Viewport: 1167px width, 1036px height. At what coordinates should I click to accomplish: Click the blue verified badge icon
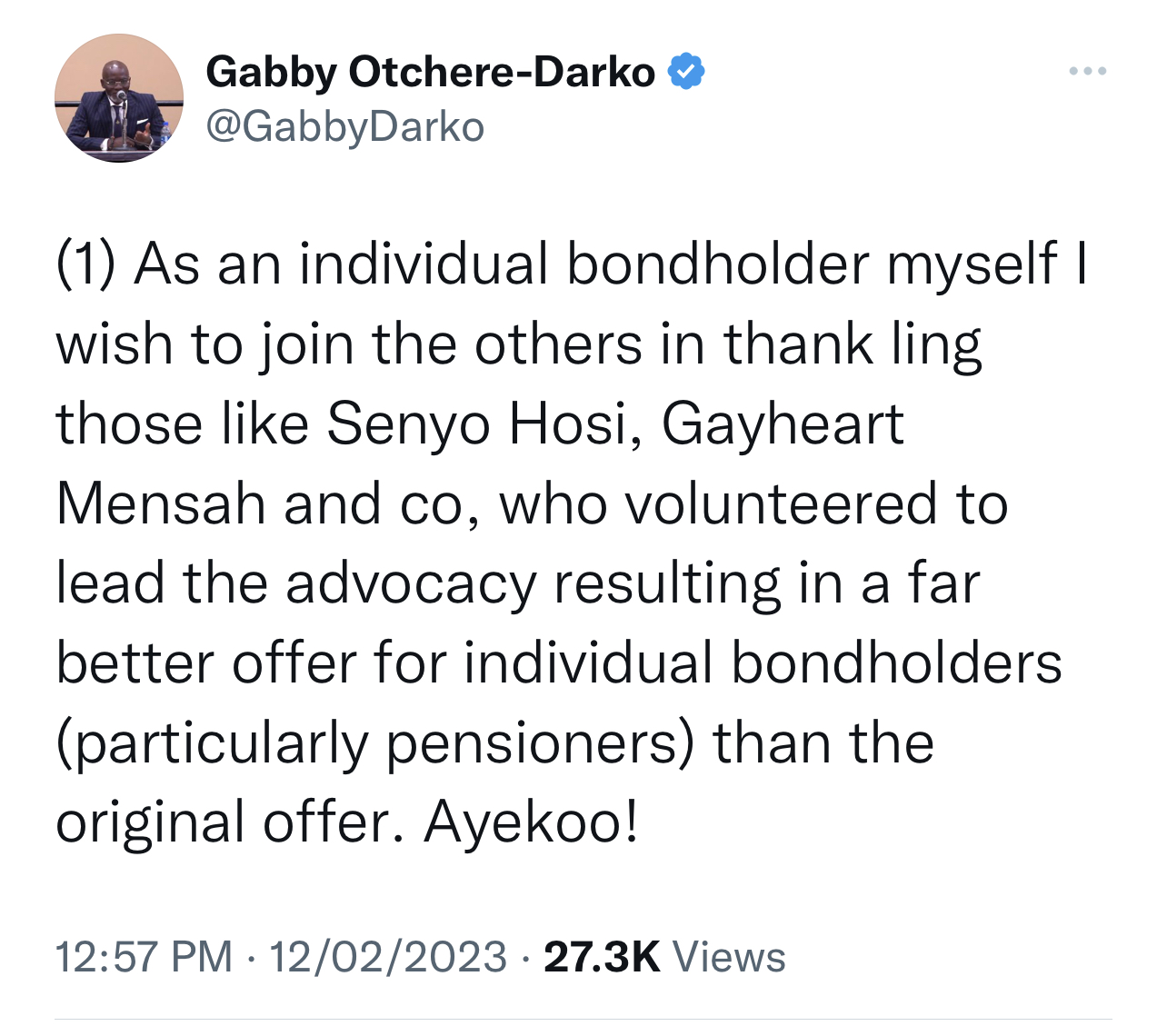[686, 72]
